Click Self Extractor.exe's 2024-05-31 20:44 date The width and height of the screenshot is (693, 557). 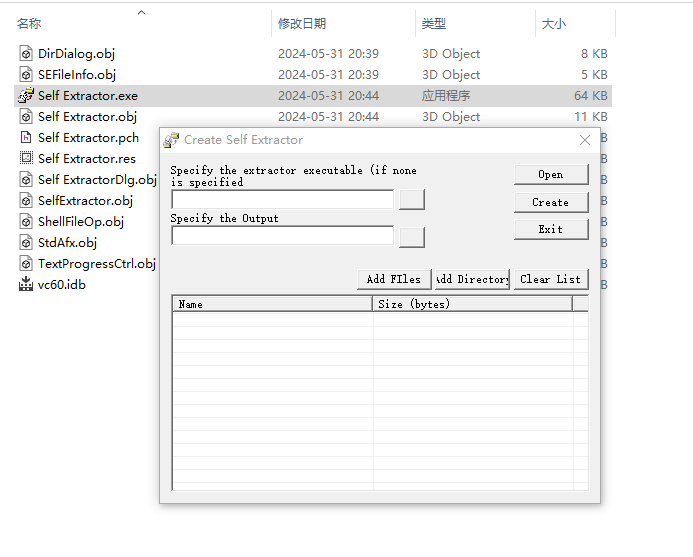[x=328, y=96]
